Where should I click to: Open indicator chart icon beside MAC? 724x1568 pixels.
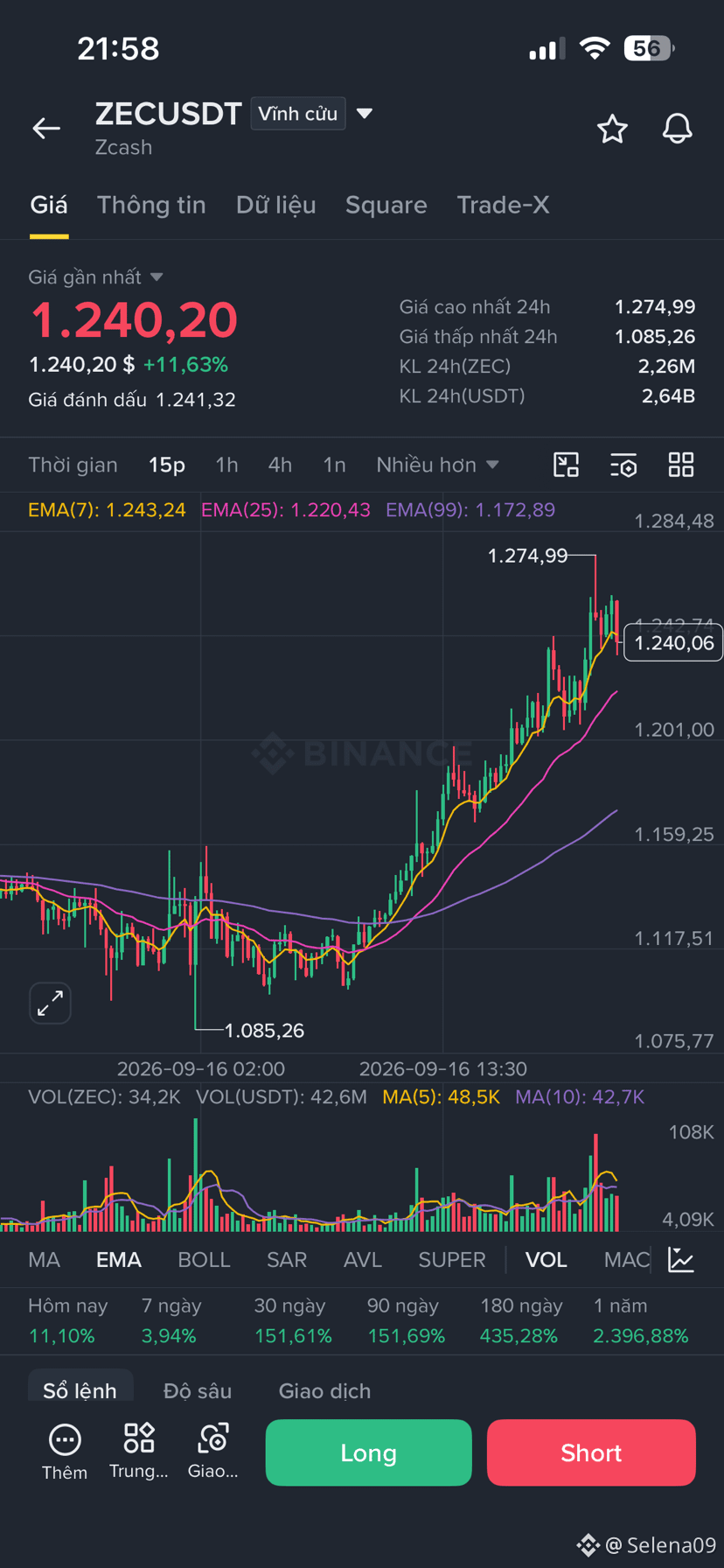[681, 1259]
